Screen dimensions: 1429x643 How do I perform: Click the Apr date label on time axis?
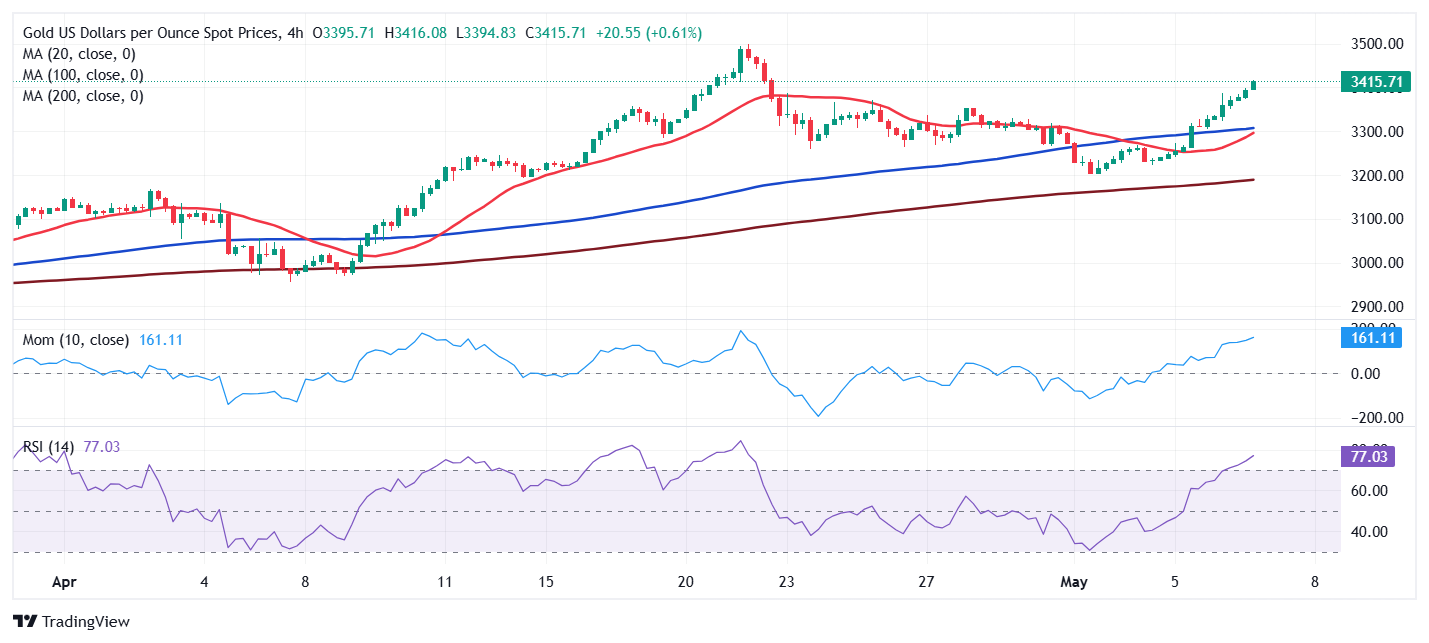click(x=64, y=581)
